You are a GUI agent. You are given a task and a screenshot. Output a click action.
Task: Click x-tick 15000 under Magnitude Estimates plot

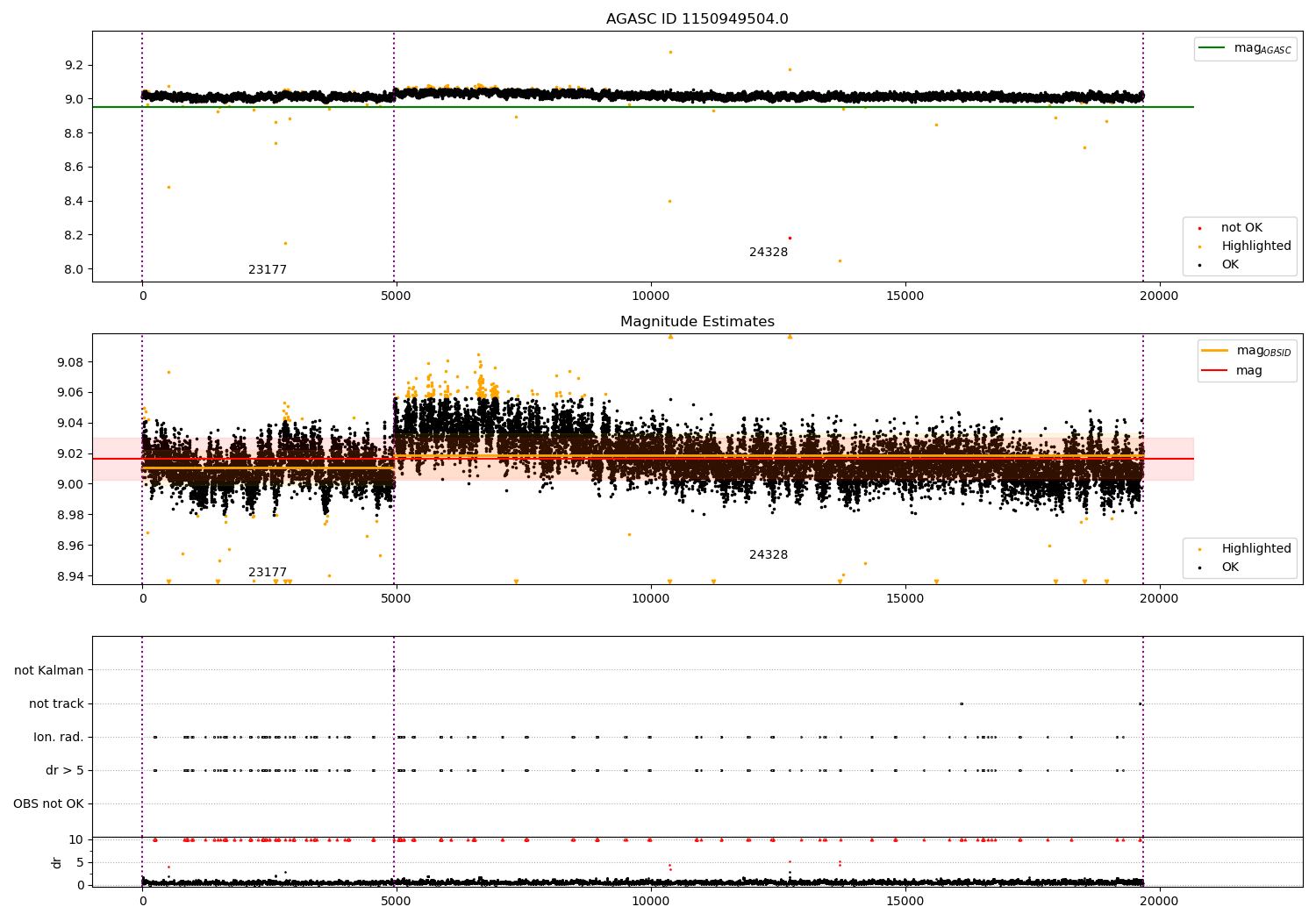click(x=905, y=598)
